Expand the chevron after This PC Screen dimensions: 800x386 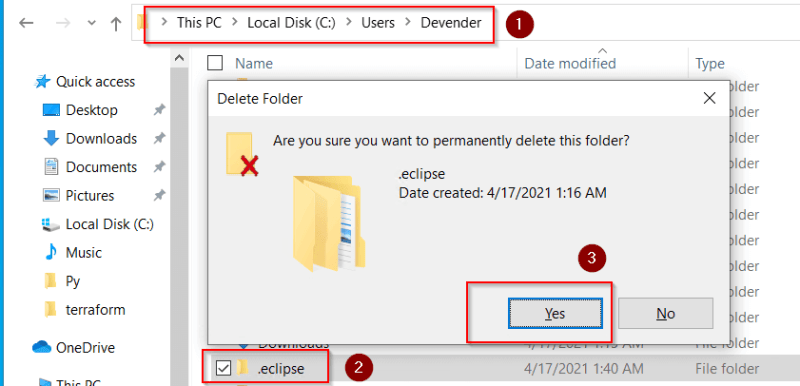[x=234, y=23]
